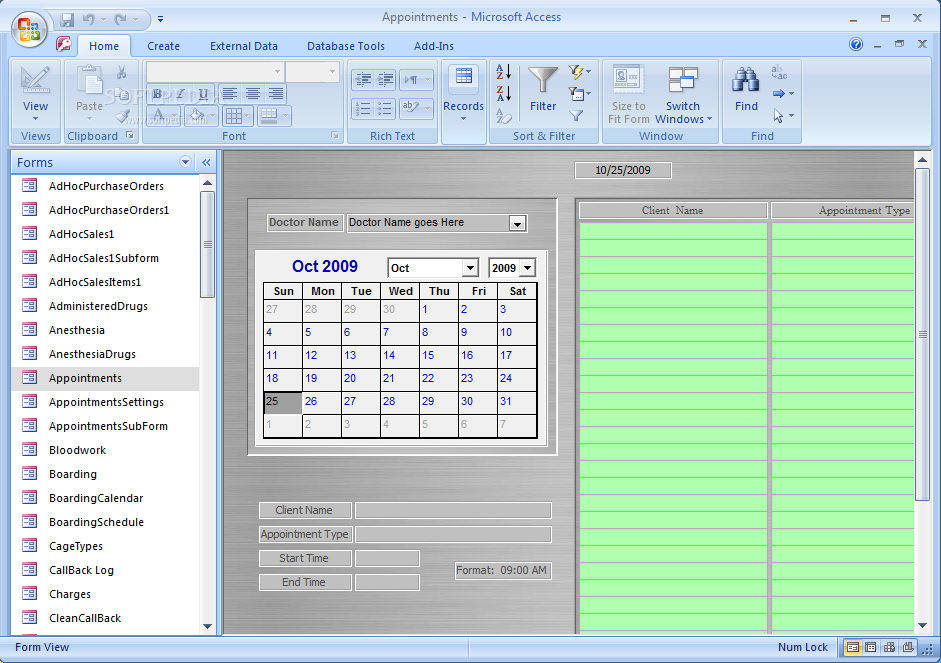
Task: Click the Appointment Type input field
Action: 453,535
